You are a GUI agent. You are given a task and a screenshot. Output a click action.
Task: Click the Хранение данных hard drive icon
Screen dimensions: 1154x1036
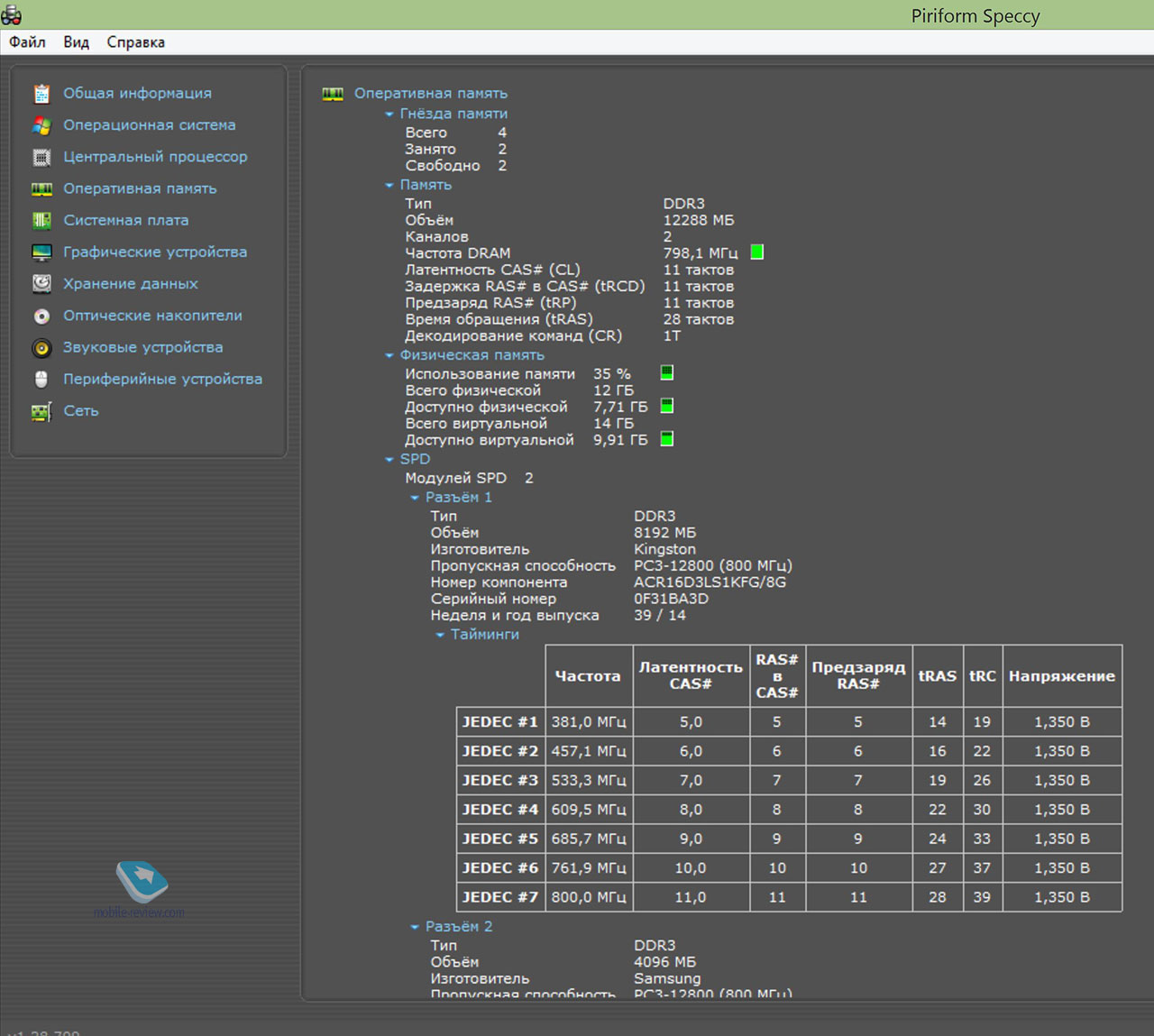[41, 284]
